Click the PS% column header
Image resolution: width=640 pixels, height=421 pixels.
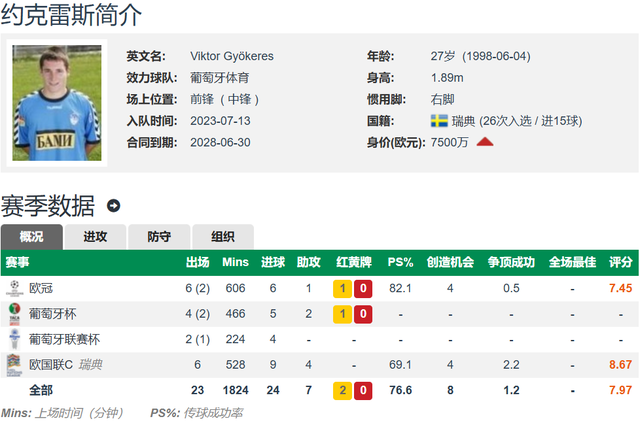pyautogui.click(x=400, y=262)
